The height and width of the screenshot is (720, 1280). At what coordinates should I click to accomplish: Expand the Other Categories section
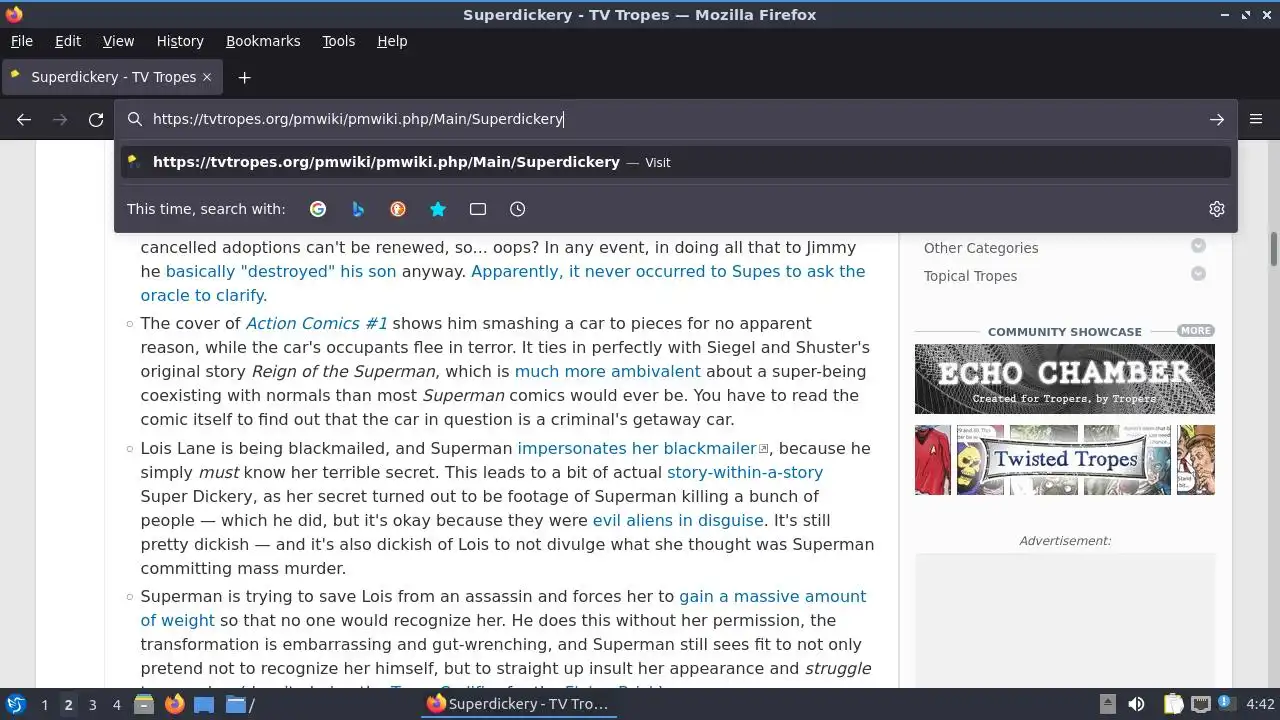point(1198,247)
